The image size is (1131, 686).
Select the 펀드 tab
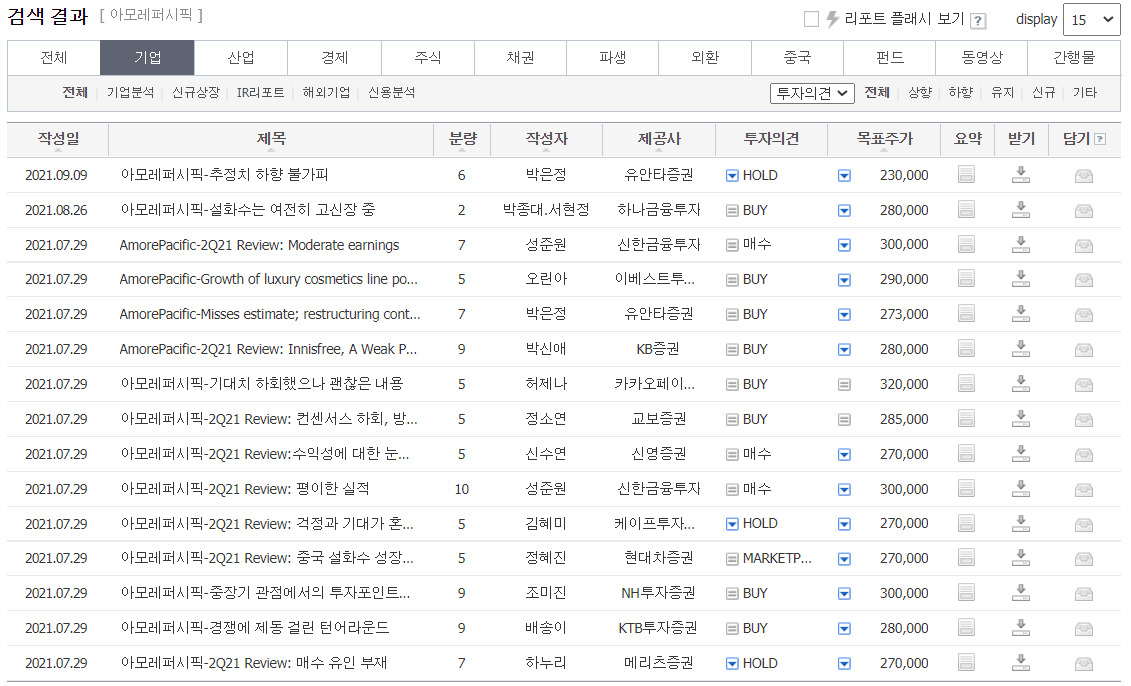click(889, 58)
